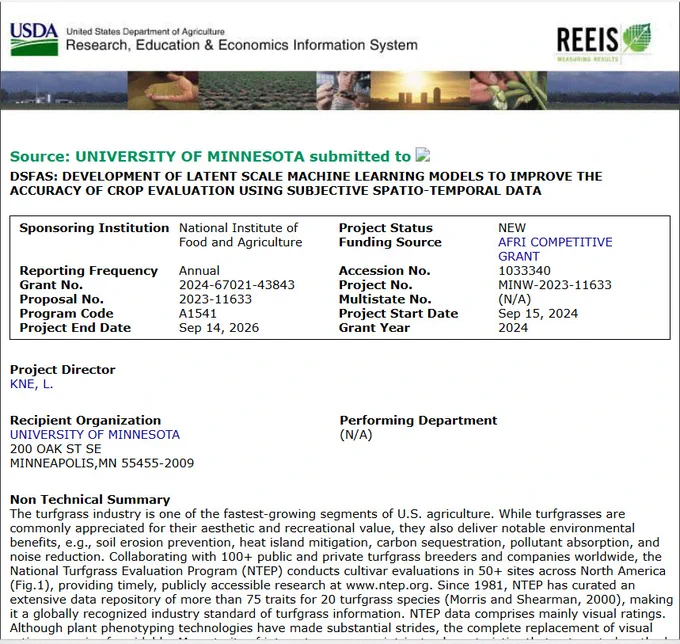680x644 pixels.
Task: Click 'United States Department of Agriculture' text
Action: (145, 32)
